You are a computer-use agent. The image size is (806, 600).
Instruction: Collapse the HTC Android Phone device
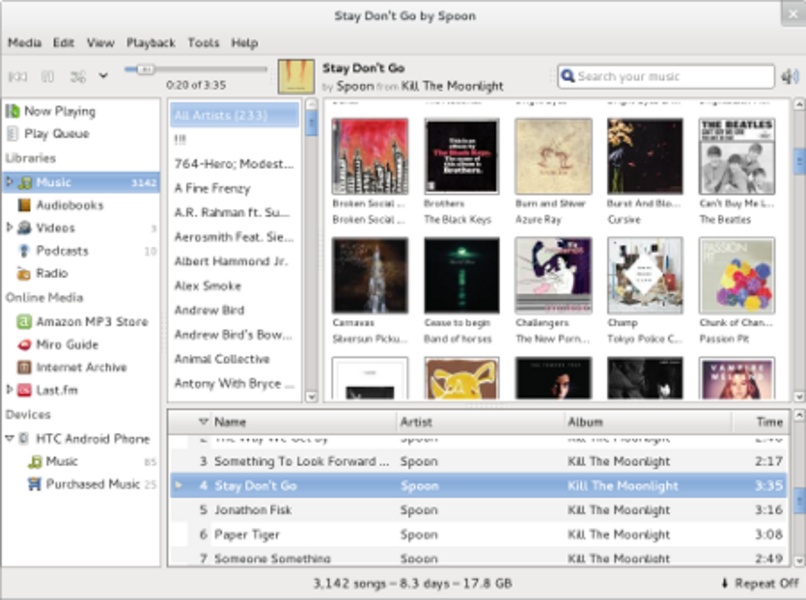tap(10, 439)
